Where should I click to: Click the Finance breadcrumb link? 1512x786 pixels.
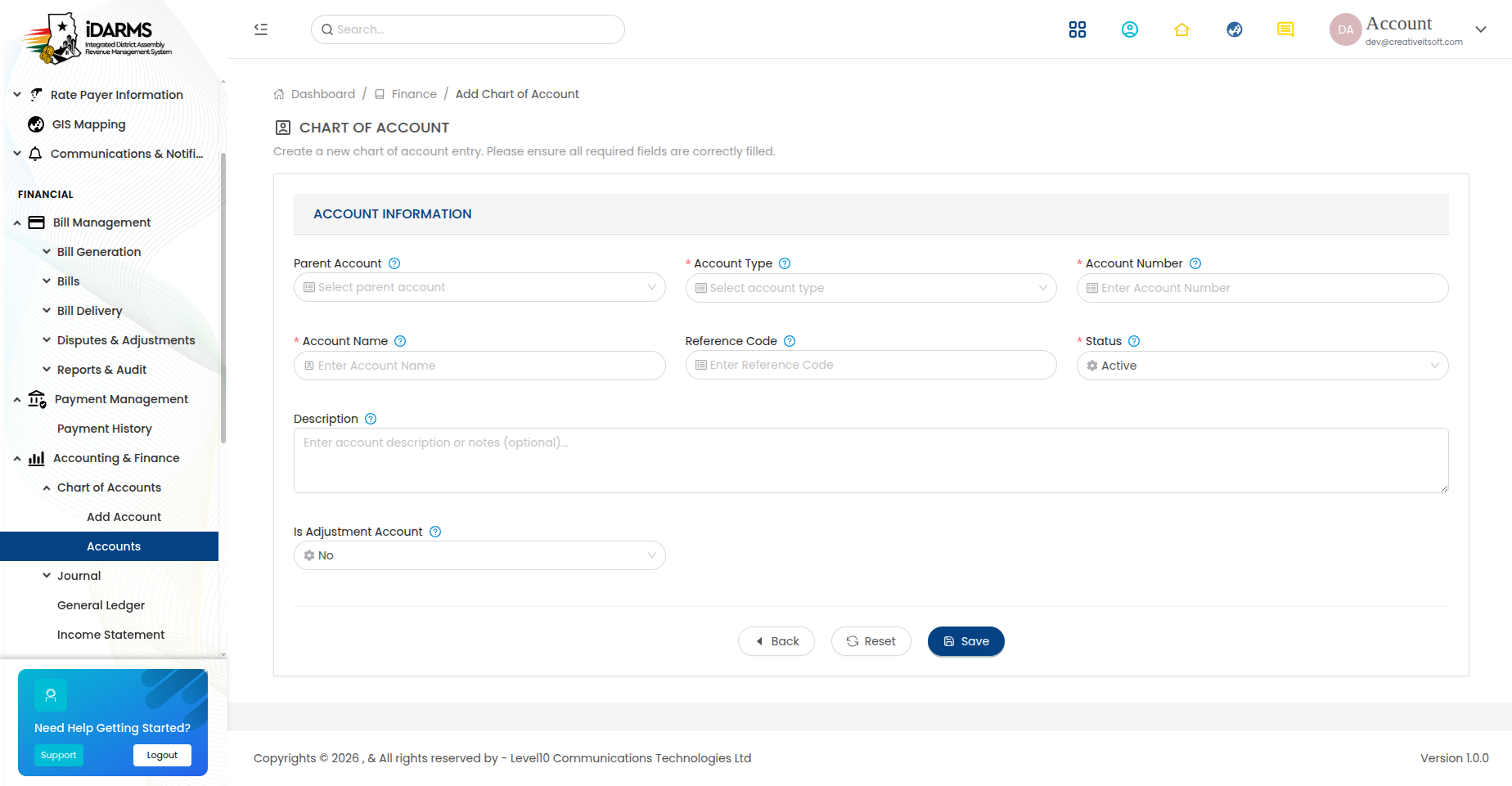click(x=414, y=94)
